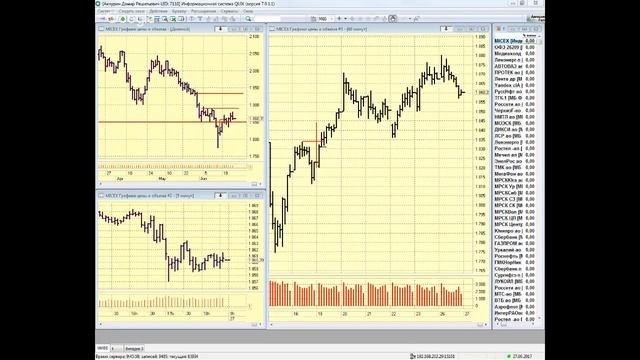Select the Роснефть row
The width and height of the screenshot is (640, 360).
(515, 256)
